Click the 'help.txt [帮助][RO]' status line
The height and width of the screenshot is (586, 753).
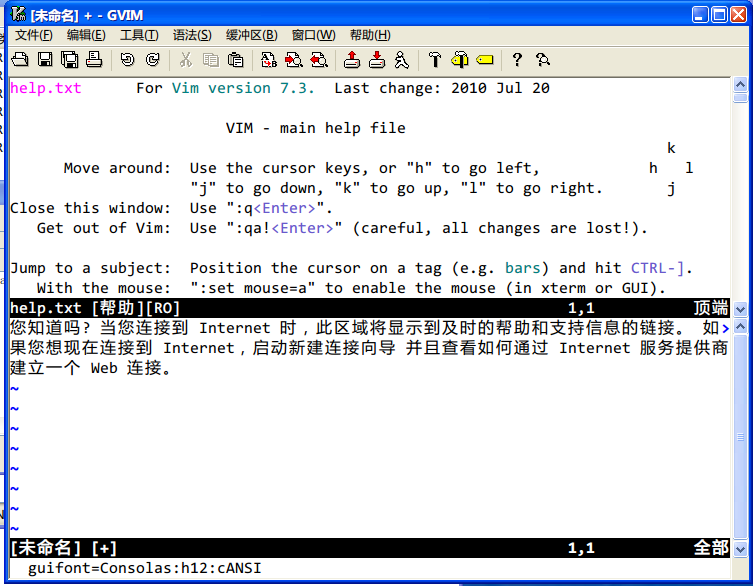point(370,308)
